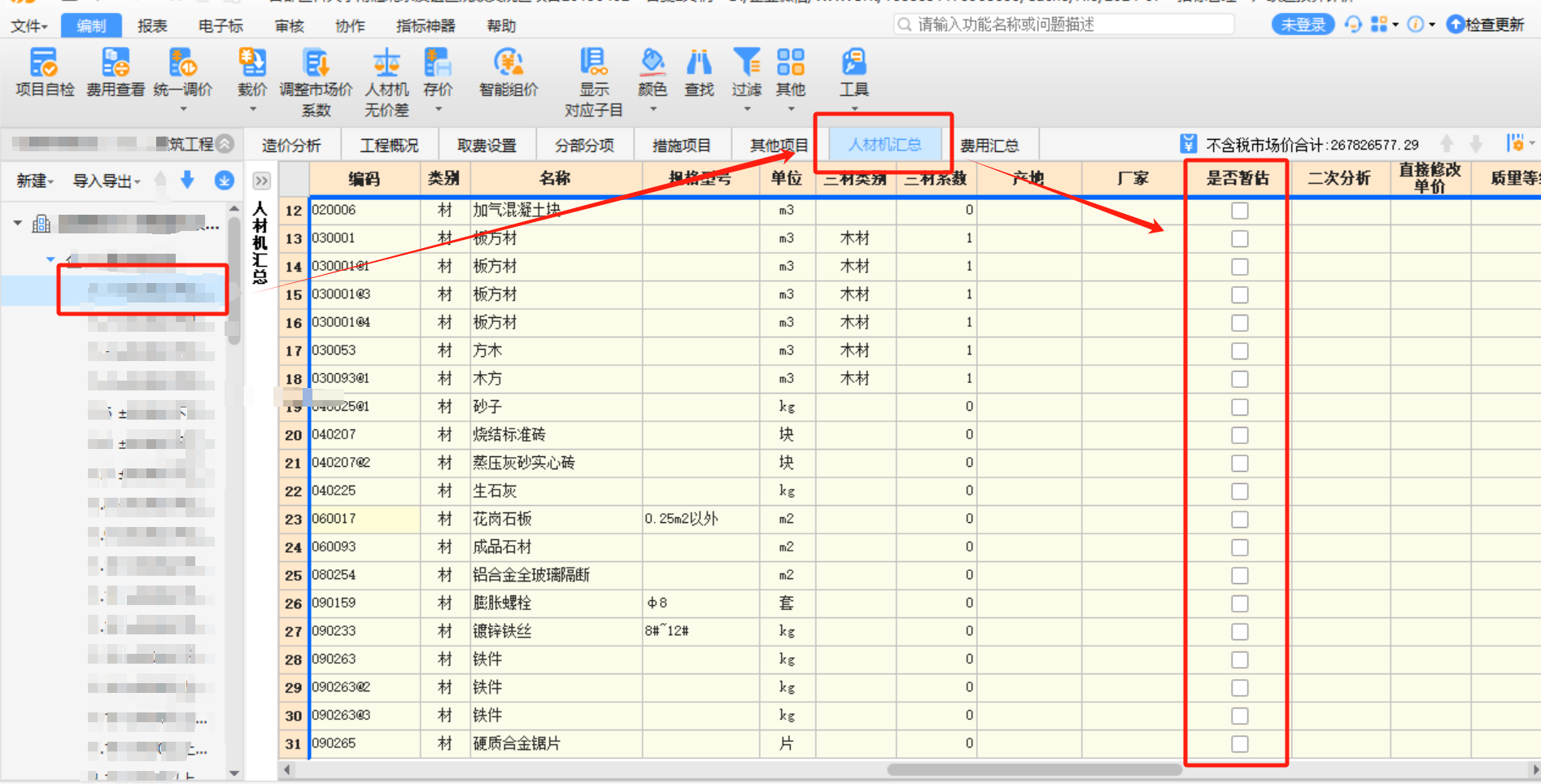
Task: Open the 分部分项 tab
Action: click(584, 145)
